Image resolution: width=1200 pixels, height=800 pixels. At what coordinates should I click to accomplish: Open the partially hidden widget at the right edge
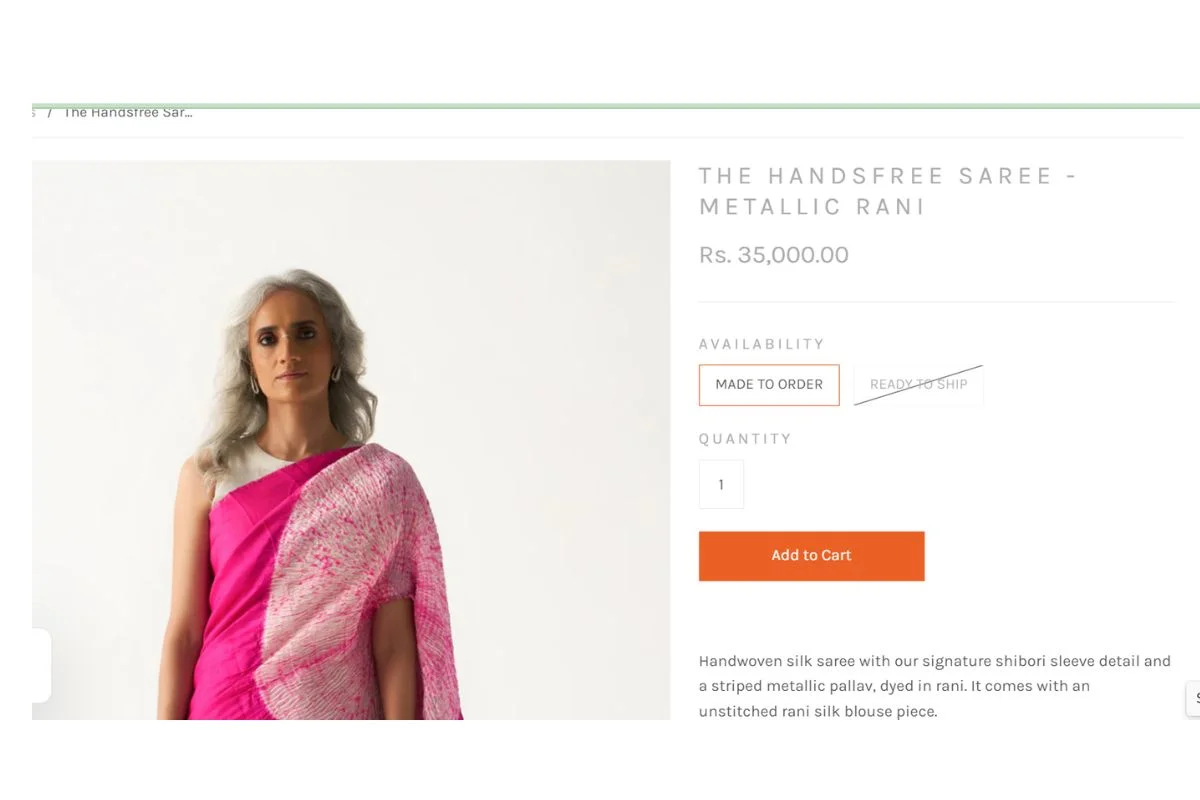(1193, 699)
